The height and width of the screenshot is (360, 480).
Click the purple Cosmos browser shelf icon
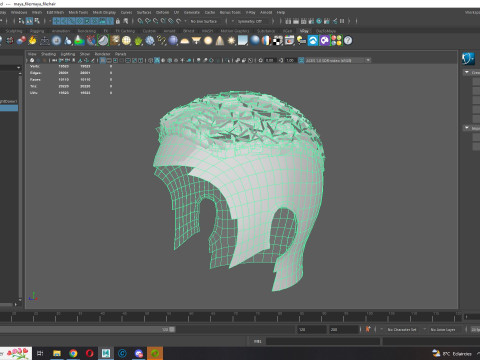pyautogui.click(x=324, y=41)
